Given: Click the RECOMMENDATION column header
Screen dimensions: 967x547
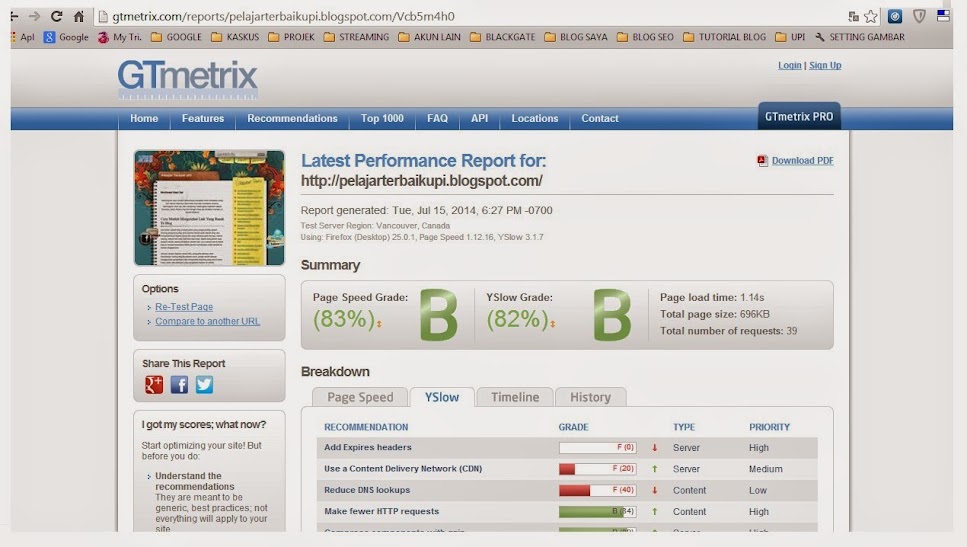Looking at the screenshot, I should (x=366, y=427).
